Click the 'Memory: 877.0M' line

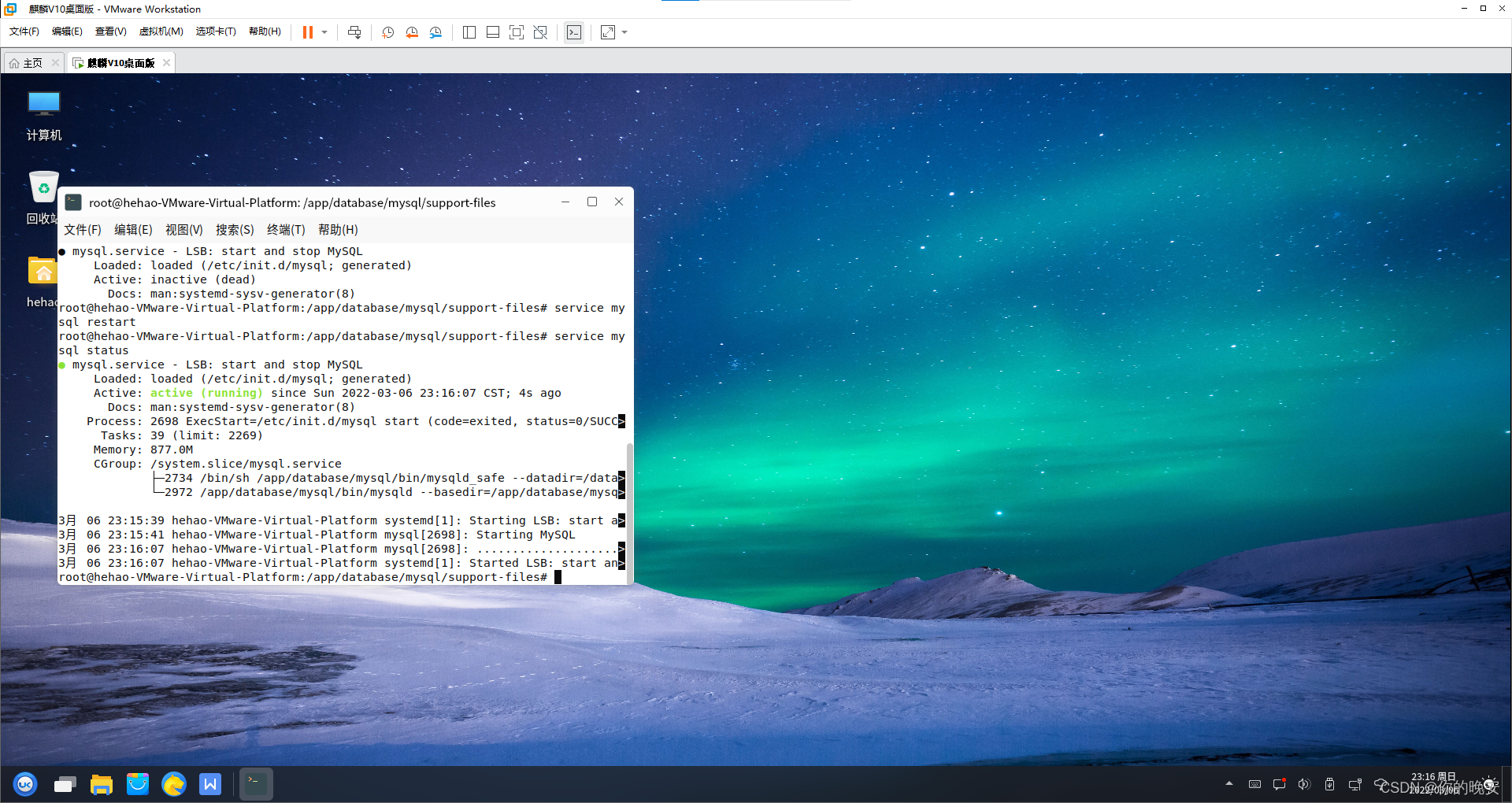point(143,450)
